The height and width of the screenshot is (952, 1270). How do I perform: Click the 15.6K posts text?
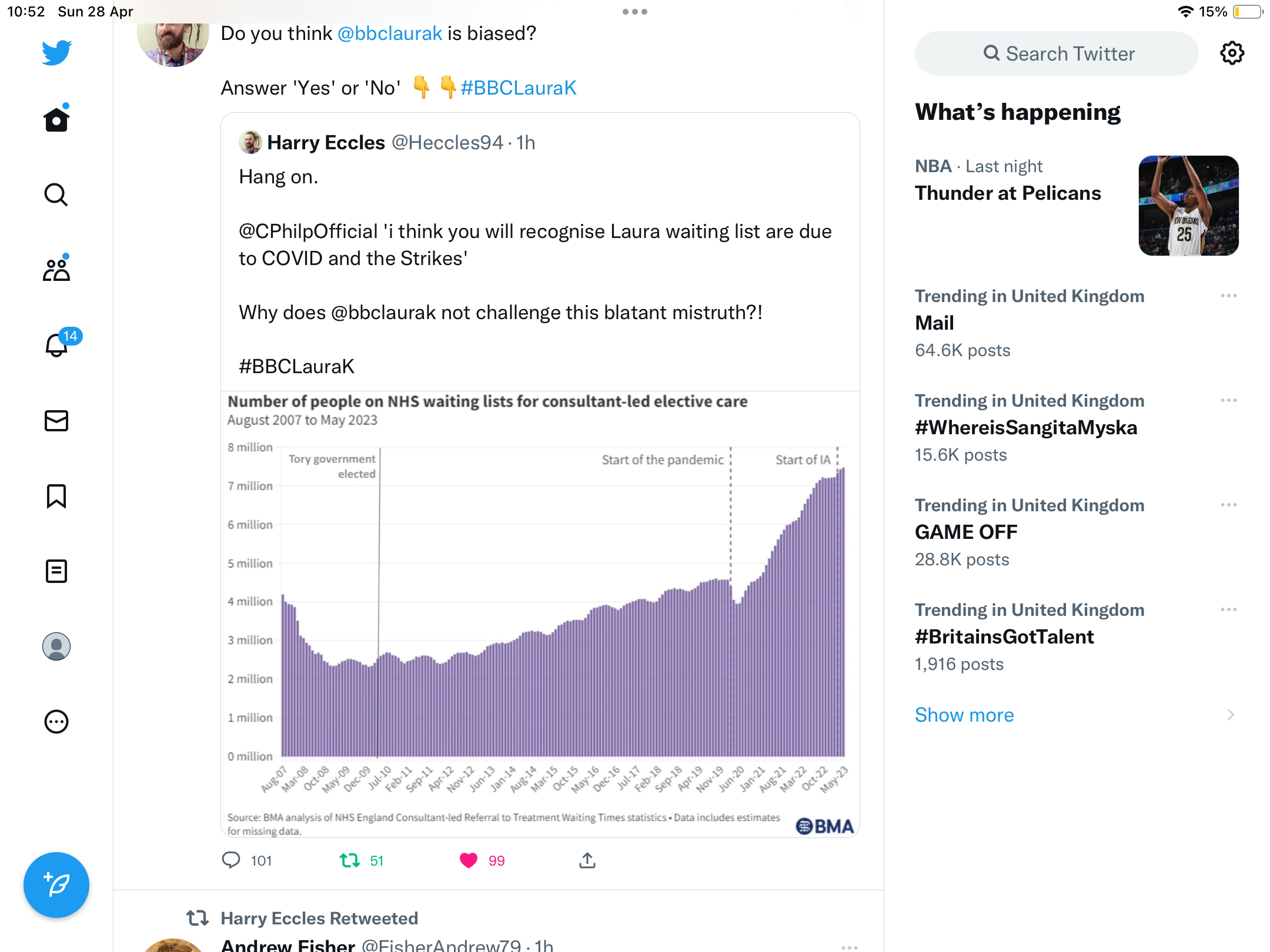coord(961,455)
